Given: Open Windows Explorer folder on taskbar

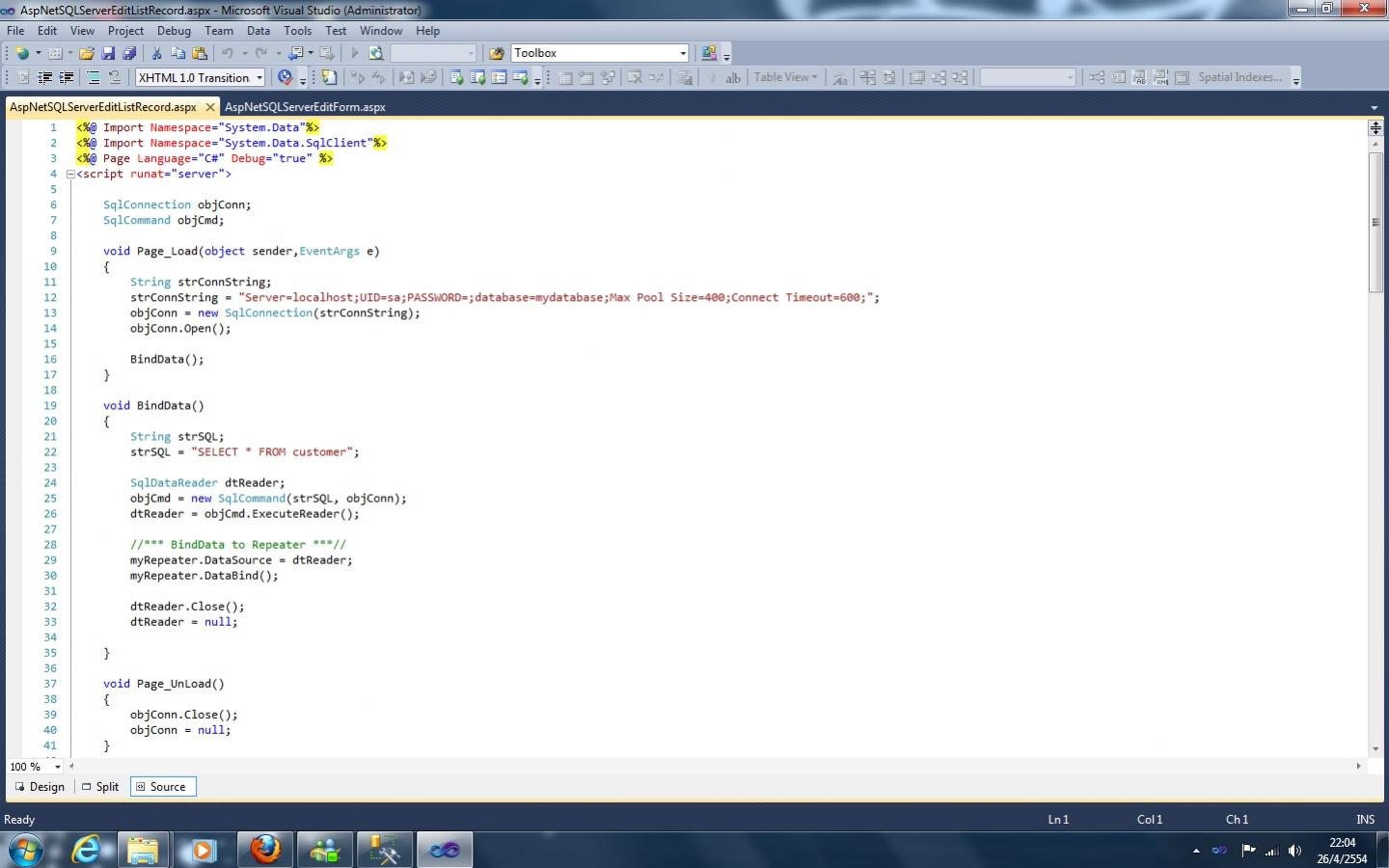Looking at the screenshot, I should coord(143,850).
